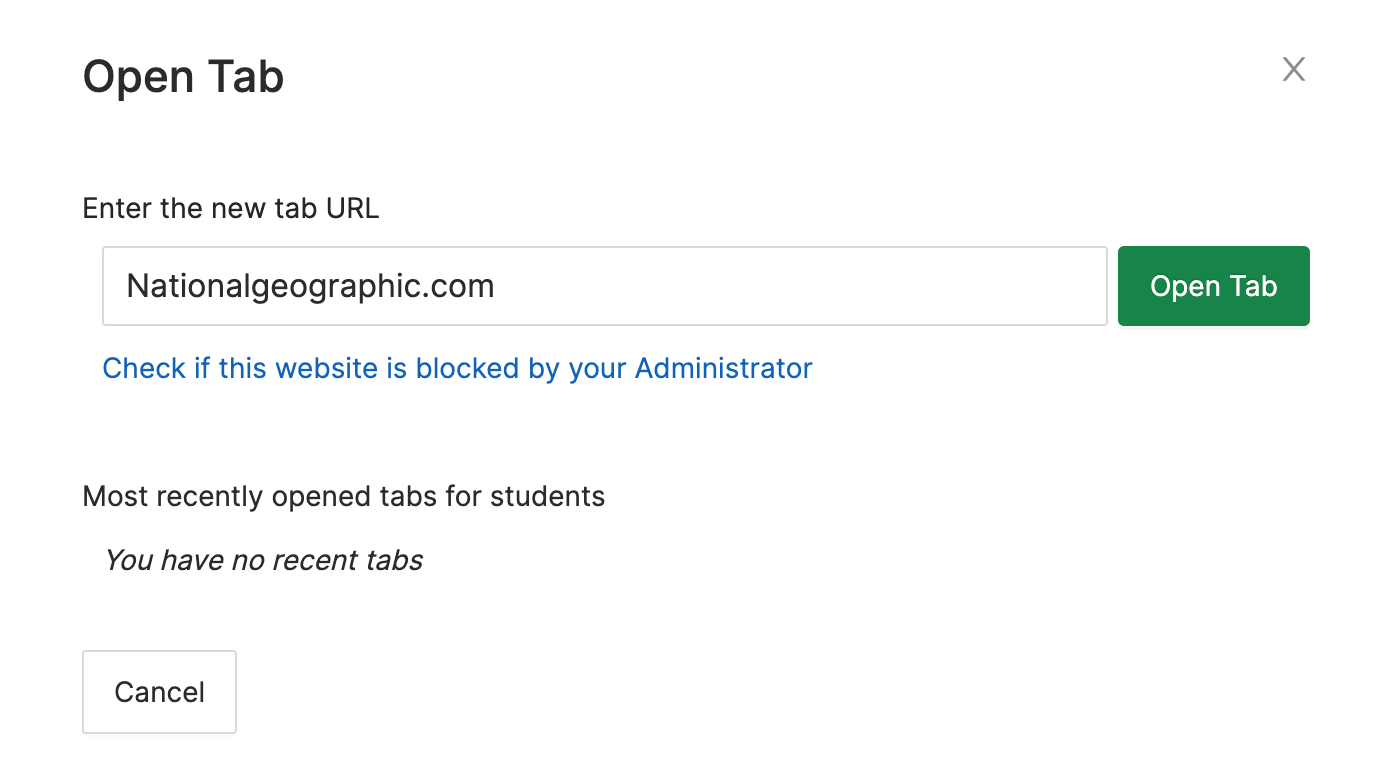Click the gray X in dialog corner
This screenshot has width=1392, height=782.
[1294, 69]
